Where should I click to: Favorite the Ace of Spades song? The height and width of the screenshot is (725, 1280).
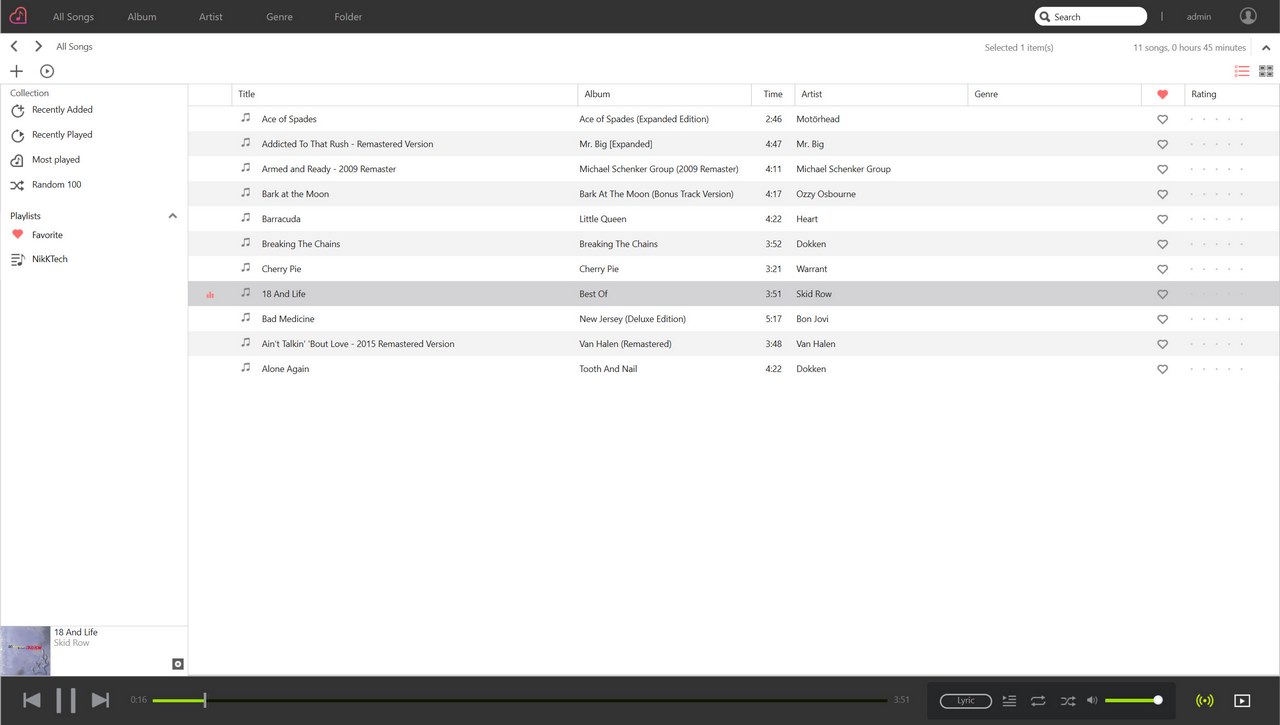(1162, 119)
